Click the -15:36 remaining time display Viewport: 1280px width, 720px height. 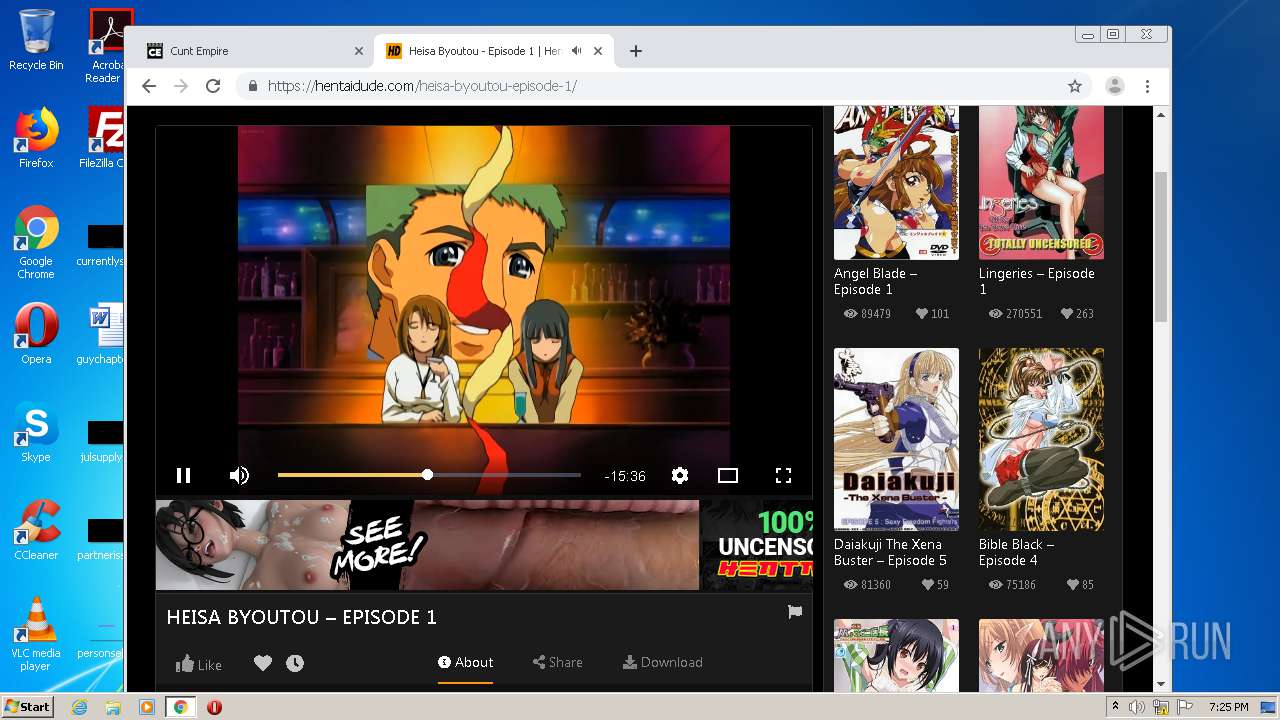[625, 476]
